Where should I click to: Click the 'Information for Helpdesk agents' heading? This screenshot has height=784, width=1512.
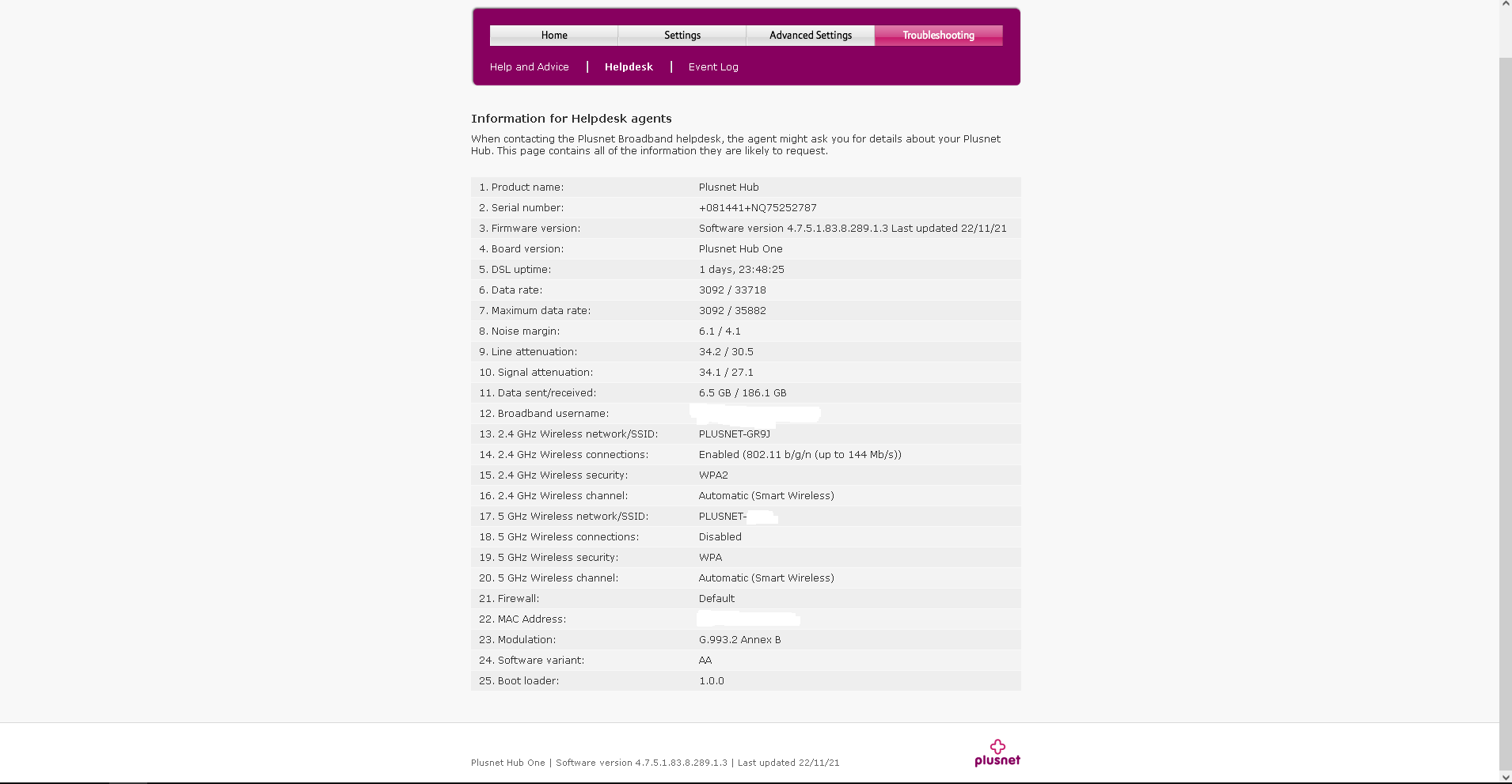(x=571, y=119)
